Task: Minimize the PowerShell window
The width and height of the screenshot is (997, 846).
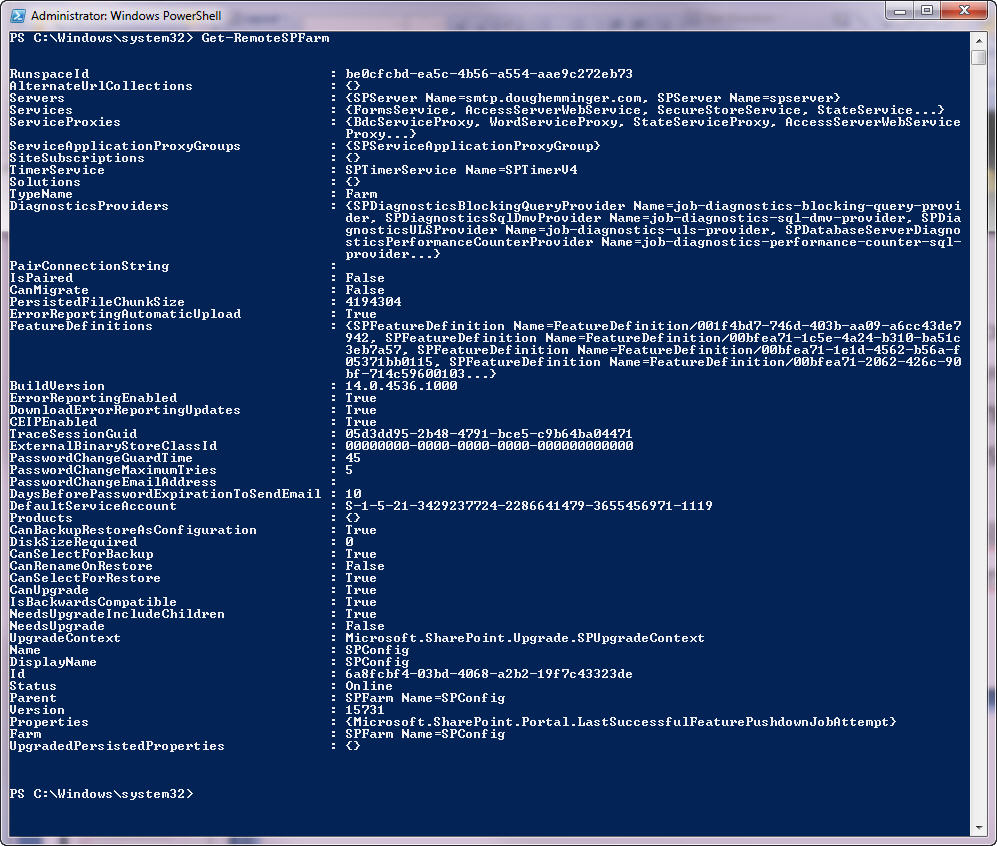Action: (899, 11)
